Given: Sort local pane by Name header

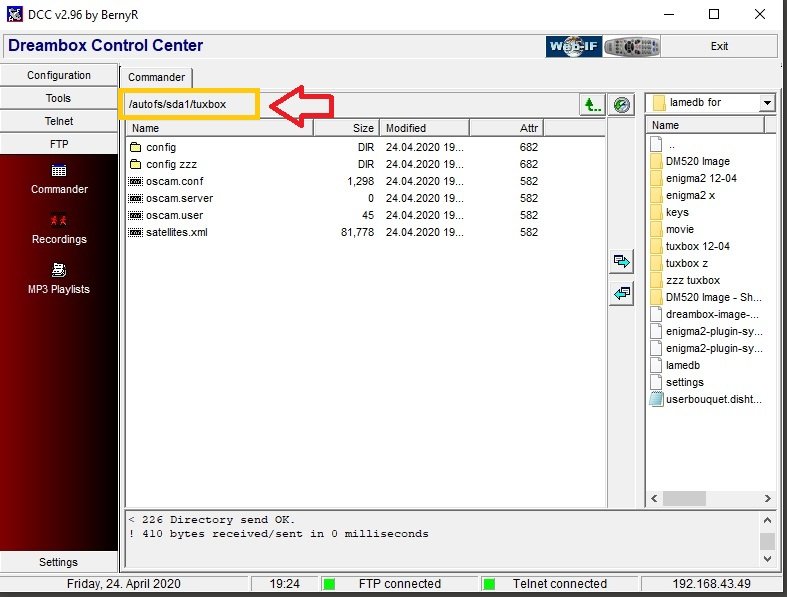Looking at the screenshot, I should tap(705, 125).
